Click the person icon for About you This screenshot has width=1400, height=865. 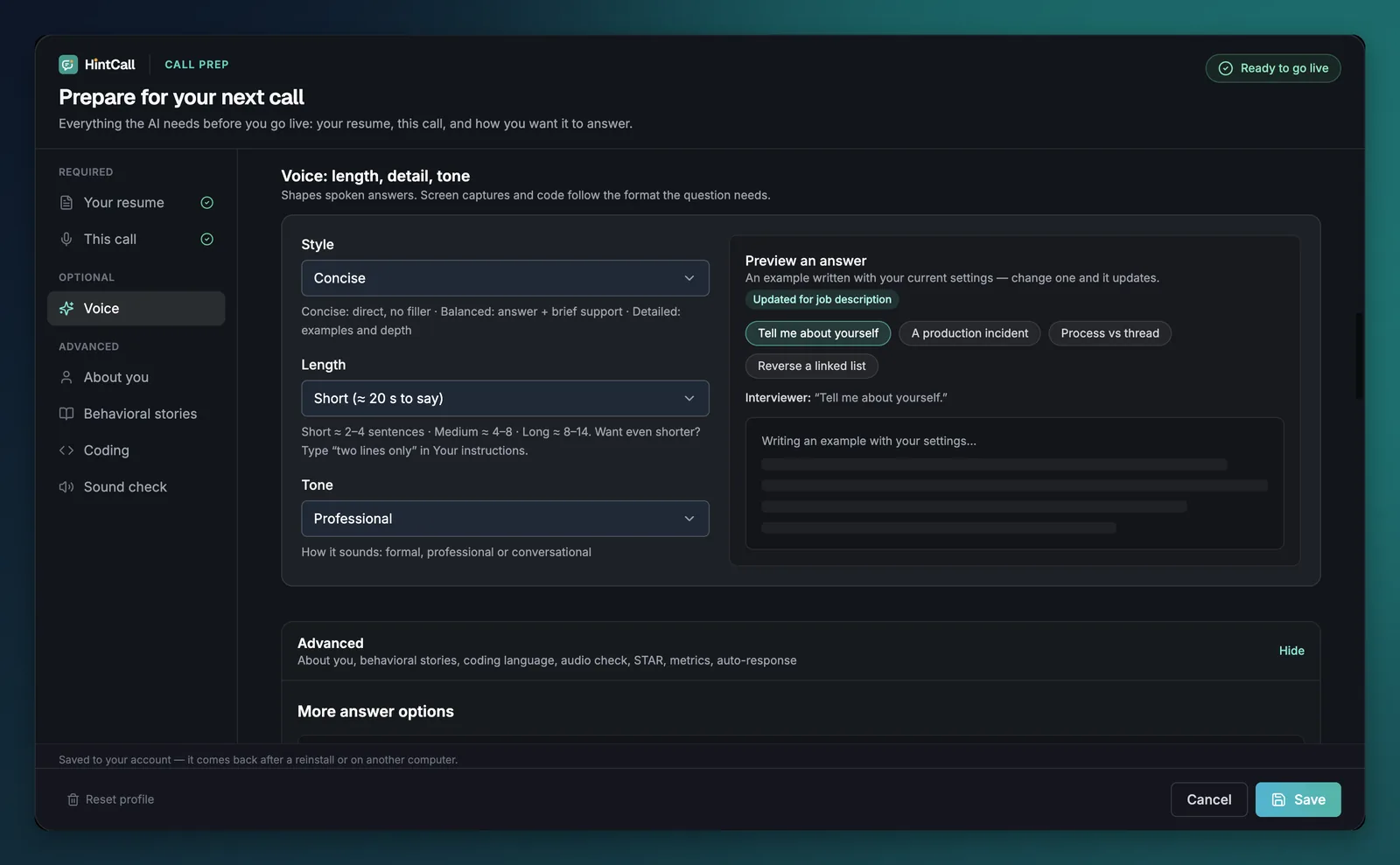[x=66, y=378]
